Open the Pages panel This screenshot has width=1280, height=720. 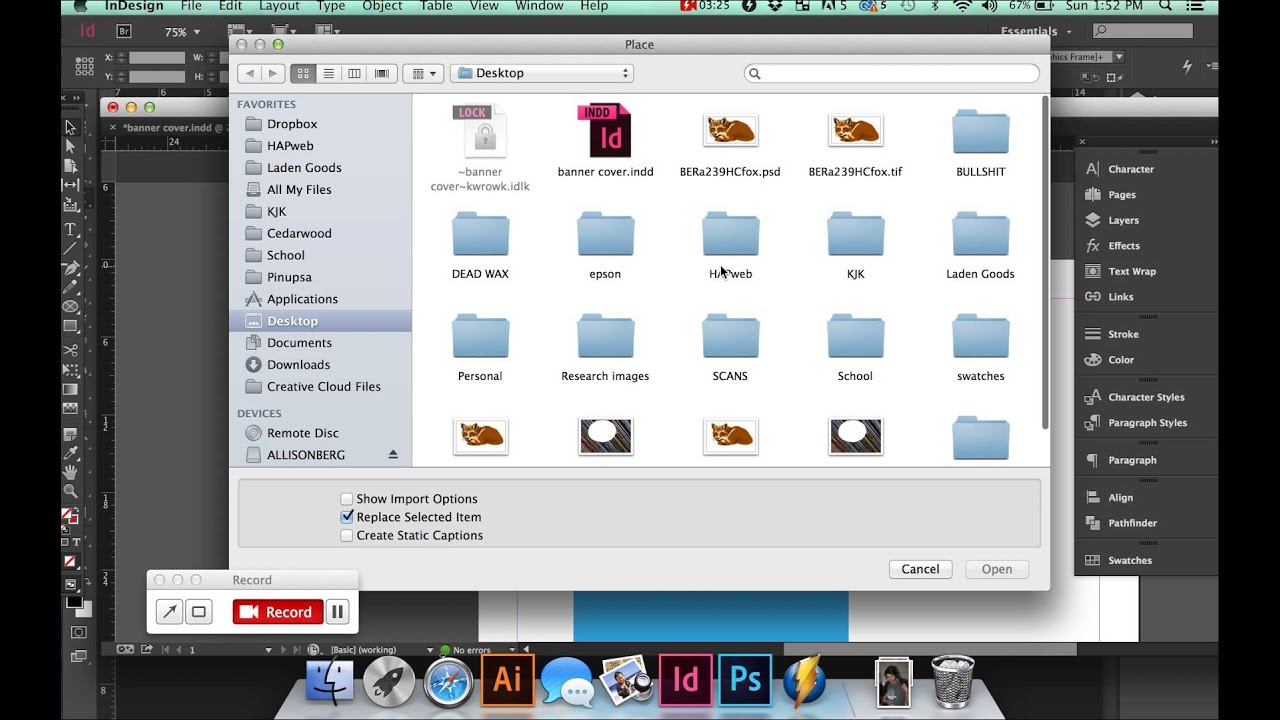tap(1121, 195)
